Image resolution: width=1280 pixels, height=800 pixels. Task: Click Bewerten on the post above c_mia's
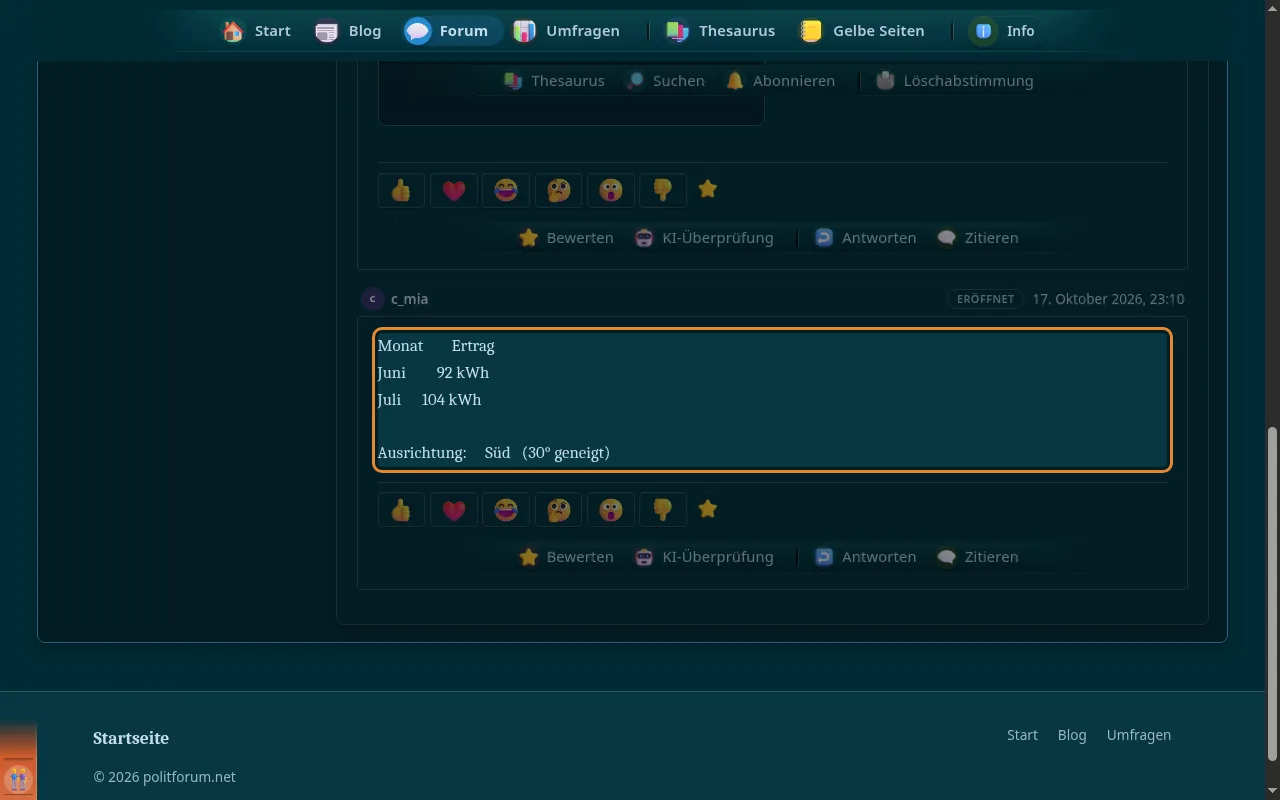(x=566, y=238)
